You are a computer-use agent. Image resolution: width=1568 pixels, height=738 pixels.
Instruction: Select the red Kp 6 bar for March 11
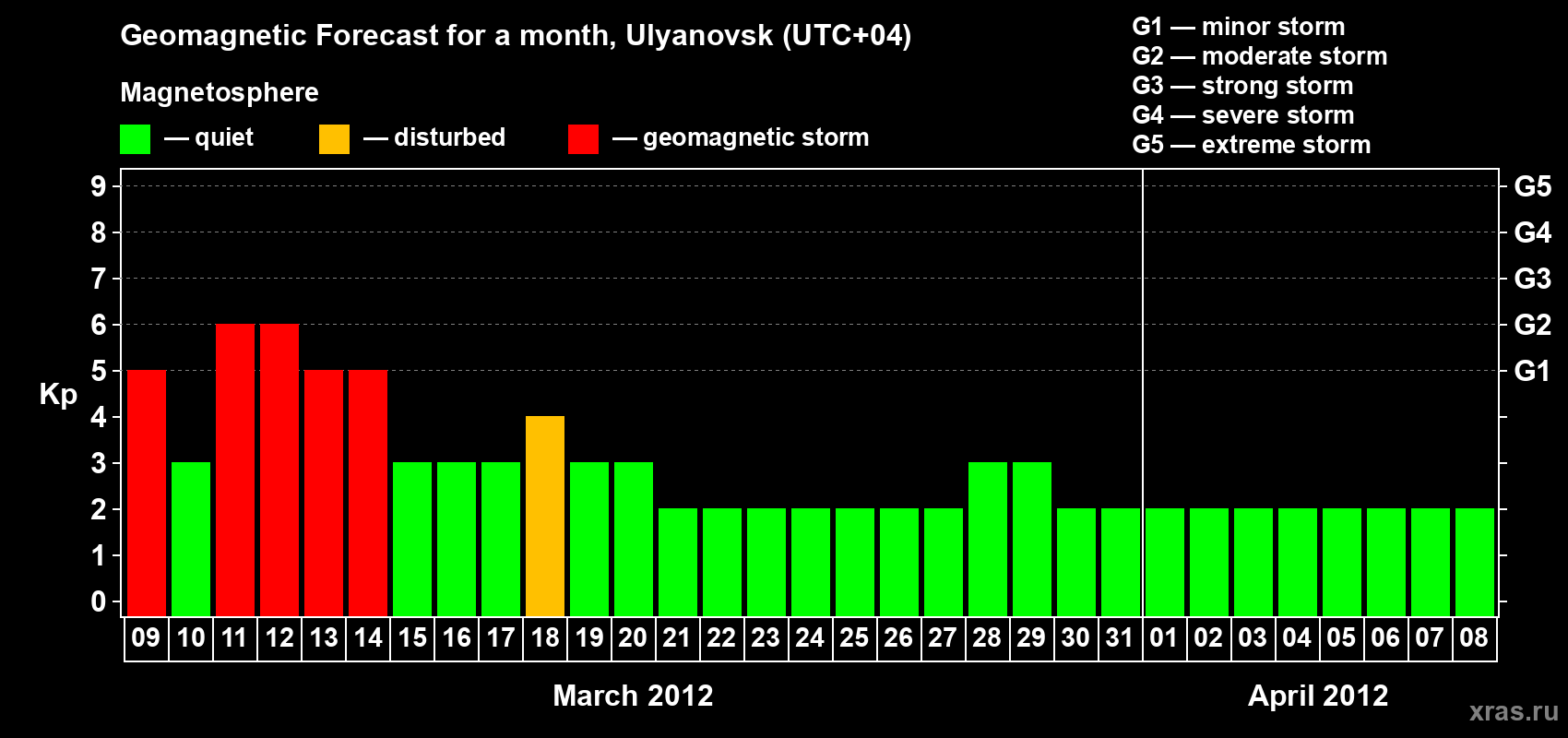coord(235,470)
